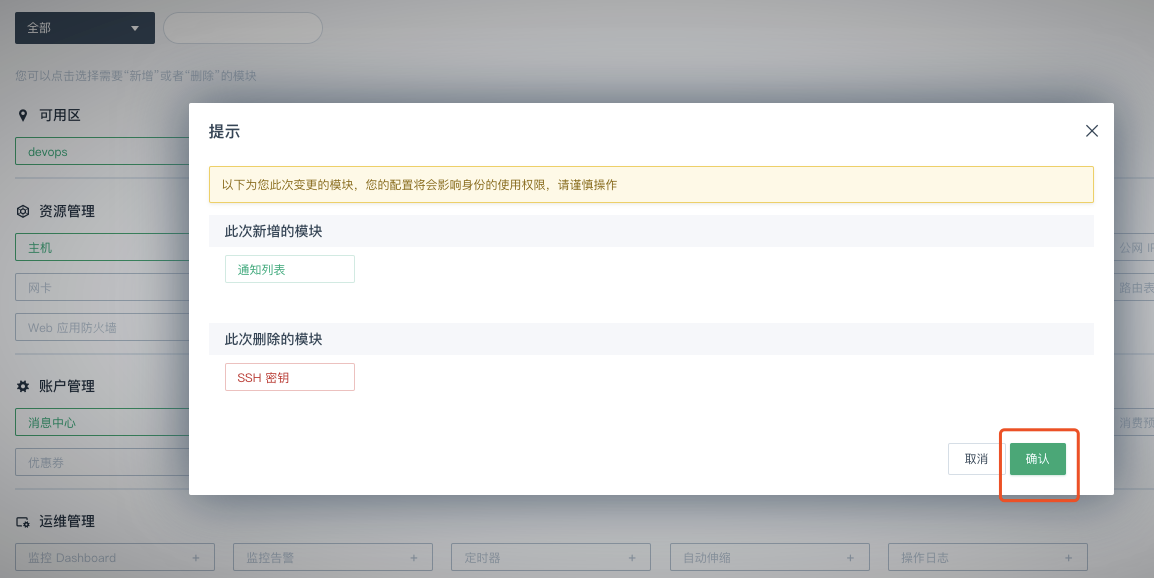Screen dimensions: 1154x578
Task: Select the 通知列表 added module tag
Action: (290, 269)
